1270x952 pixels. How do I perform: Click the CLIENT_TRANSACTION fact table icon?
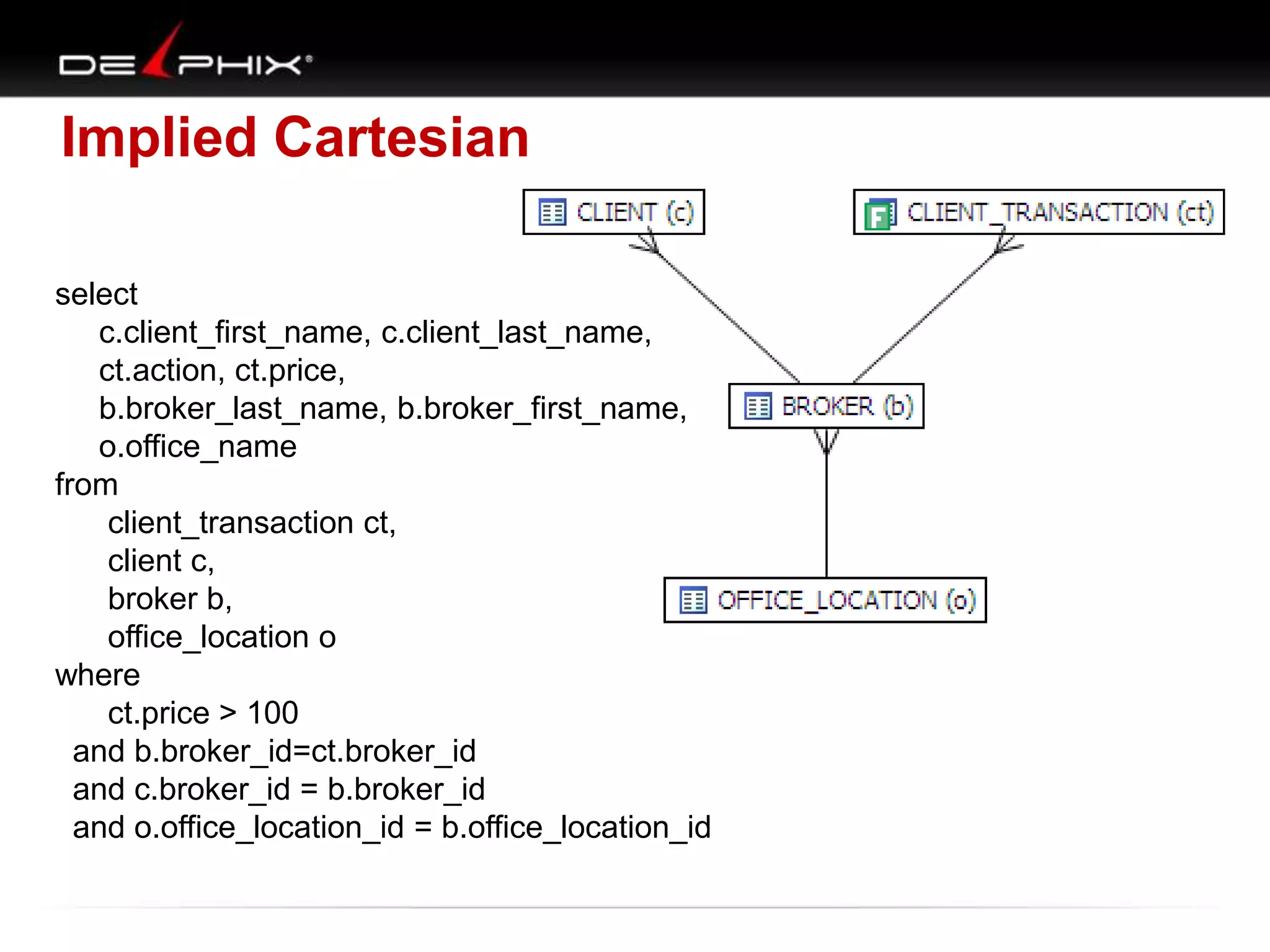pyautogui.click(x=881, y=214)
